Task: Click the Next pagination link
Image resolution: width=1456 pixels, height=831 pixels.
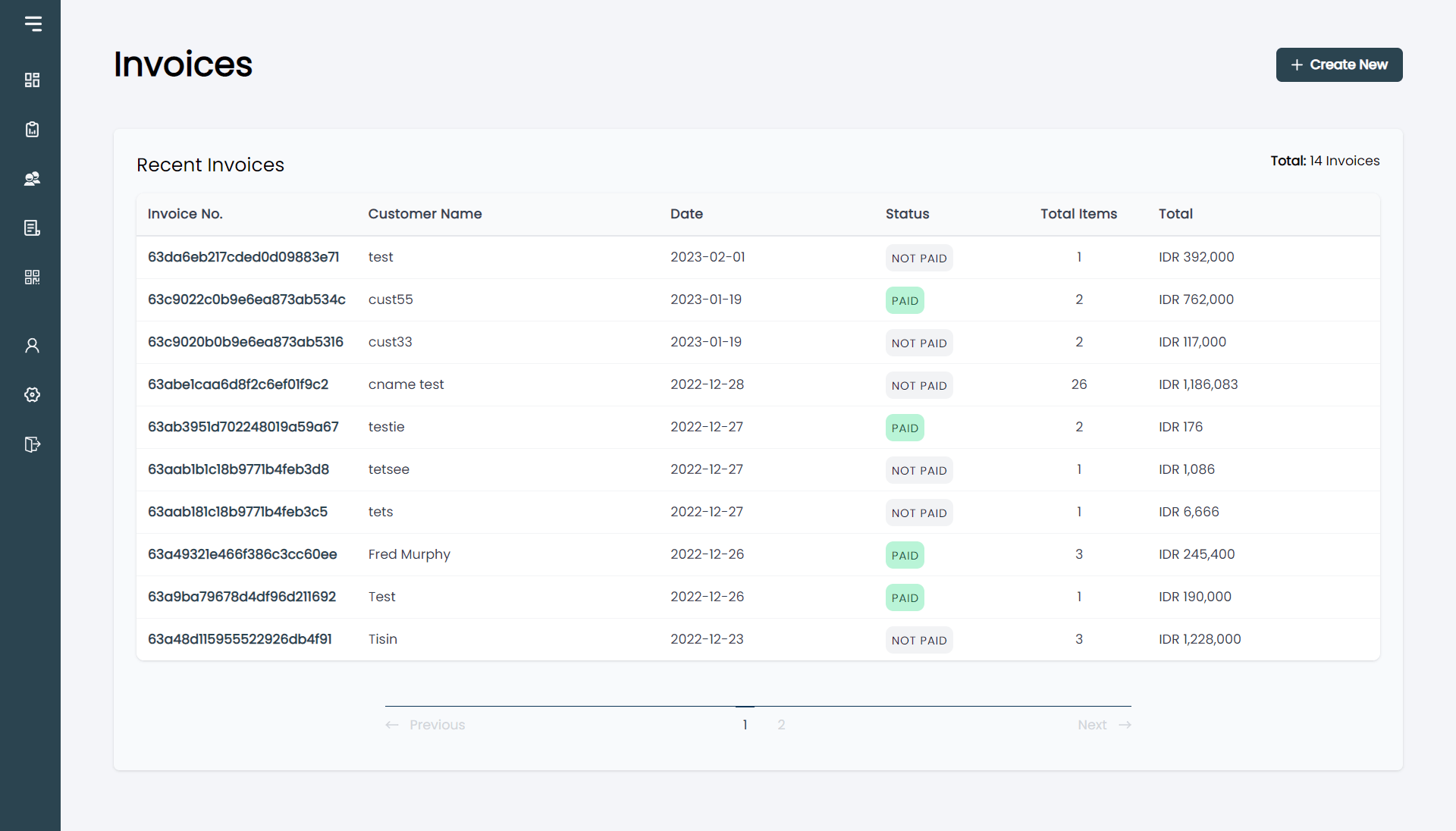Action: [x=1104, y=725]
